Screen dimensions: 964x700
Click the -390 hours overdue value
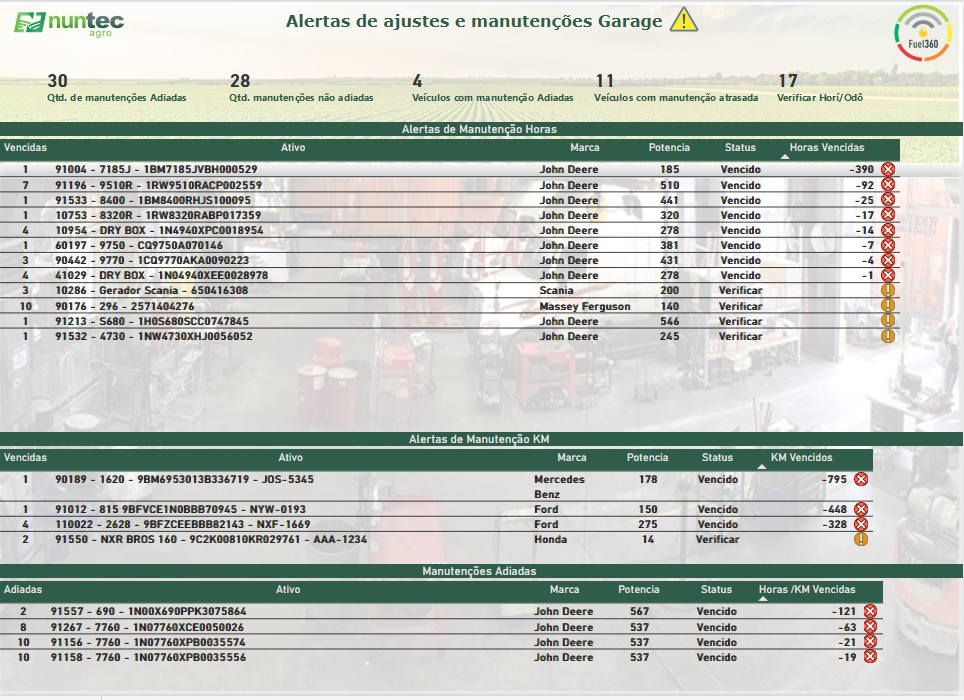click(x=861, y=169)
